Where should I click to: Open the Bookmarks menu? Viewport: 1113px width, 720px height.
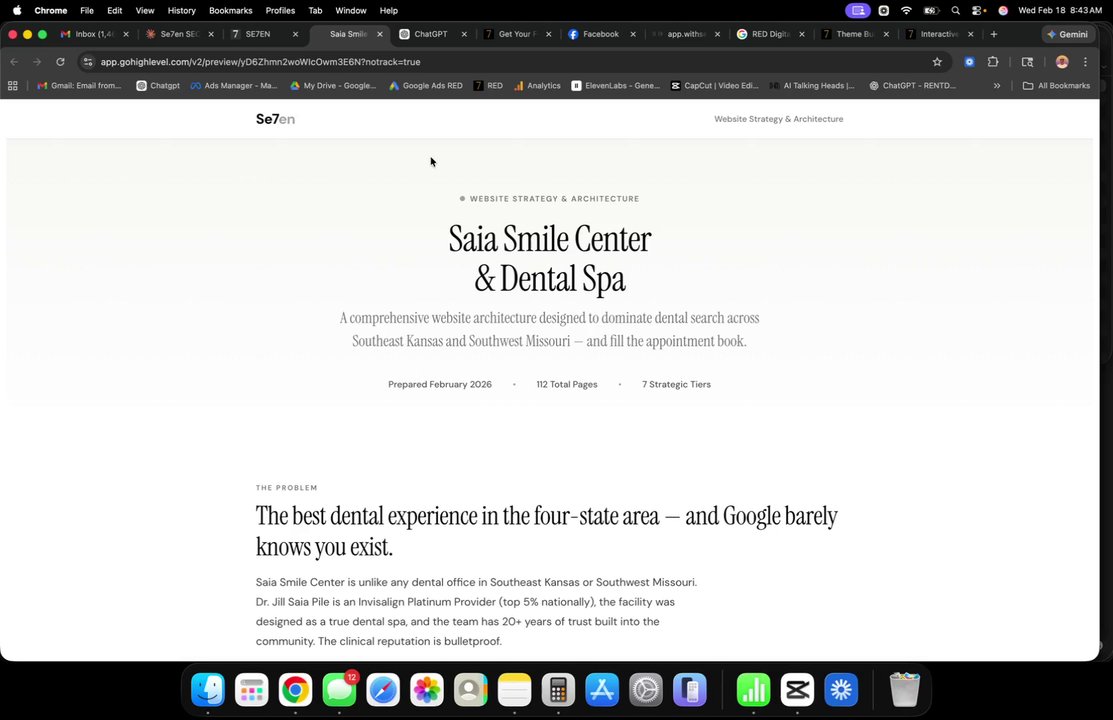pyautogui.click(x=231, y=11)
